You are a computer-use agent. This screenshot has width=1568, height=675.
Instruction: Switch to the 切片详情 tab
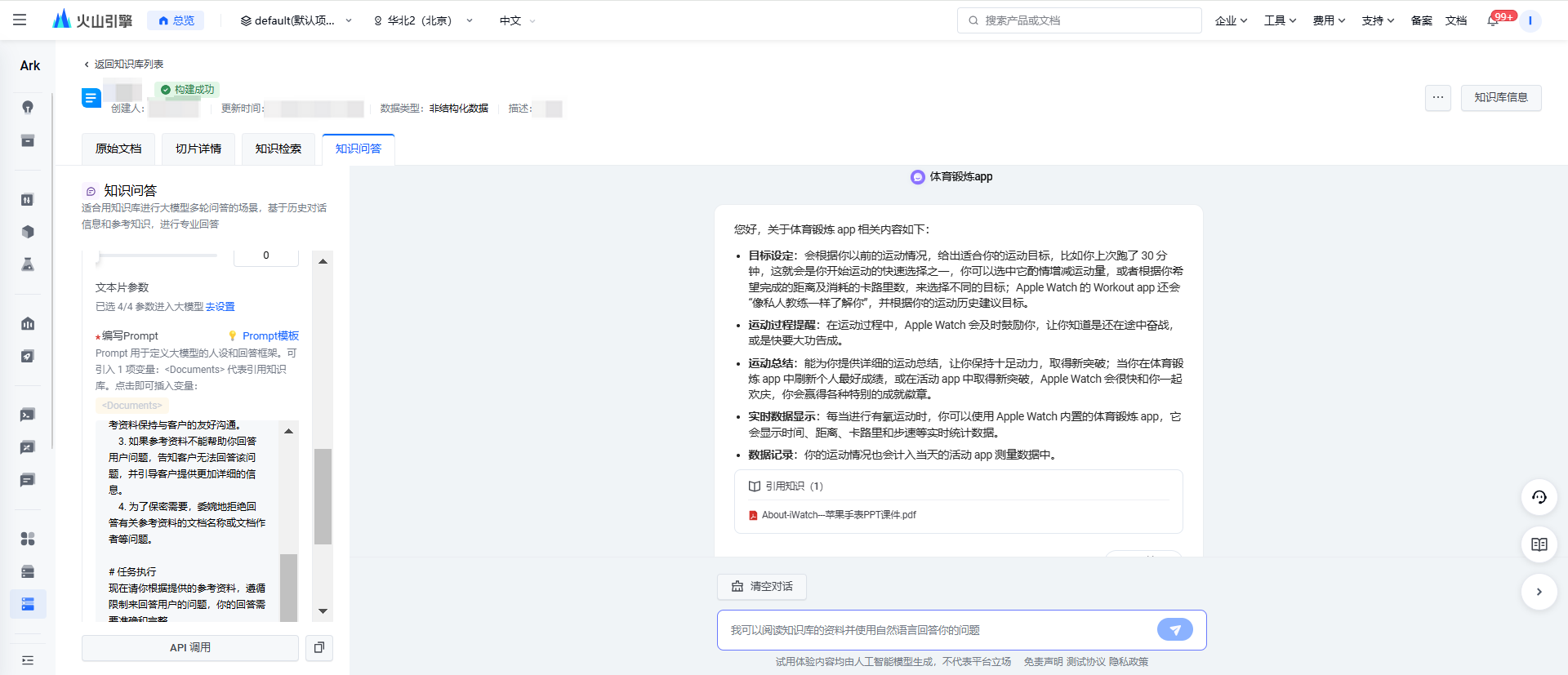[198, 149]
